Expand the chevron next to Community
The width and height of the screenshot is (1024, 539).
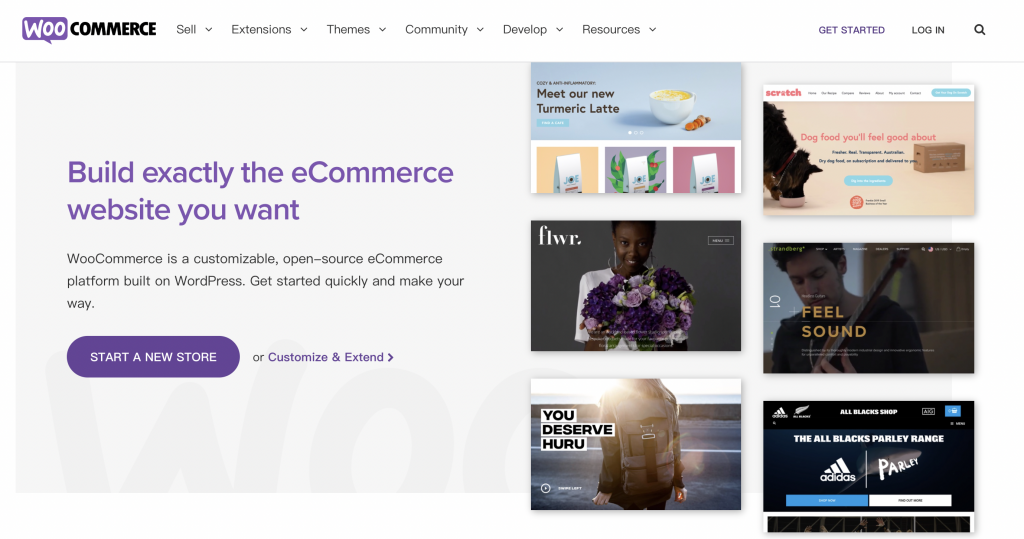click(480, 30)
